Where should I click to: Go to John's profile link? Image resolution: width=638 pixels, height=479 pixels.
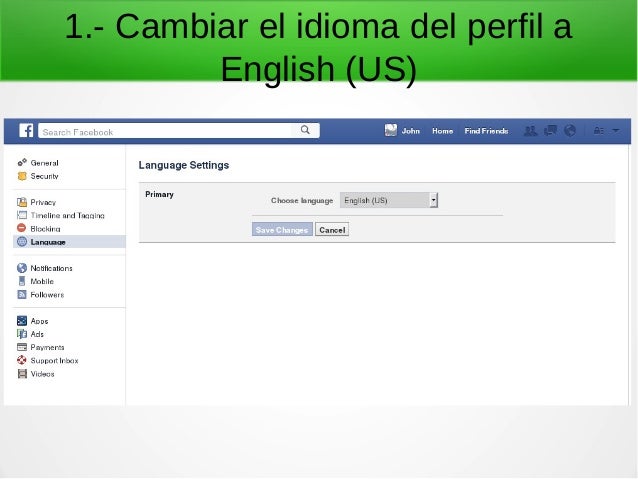coord(411,131)
